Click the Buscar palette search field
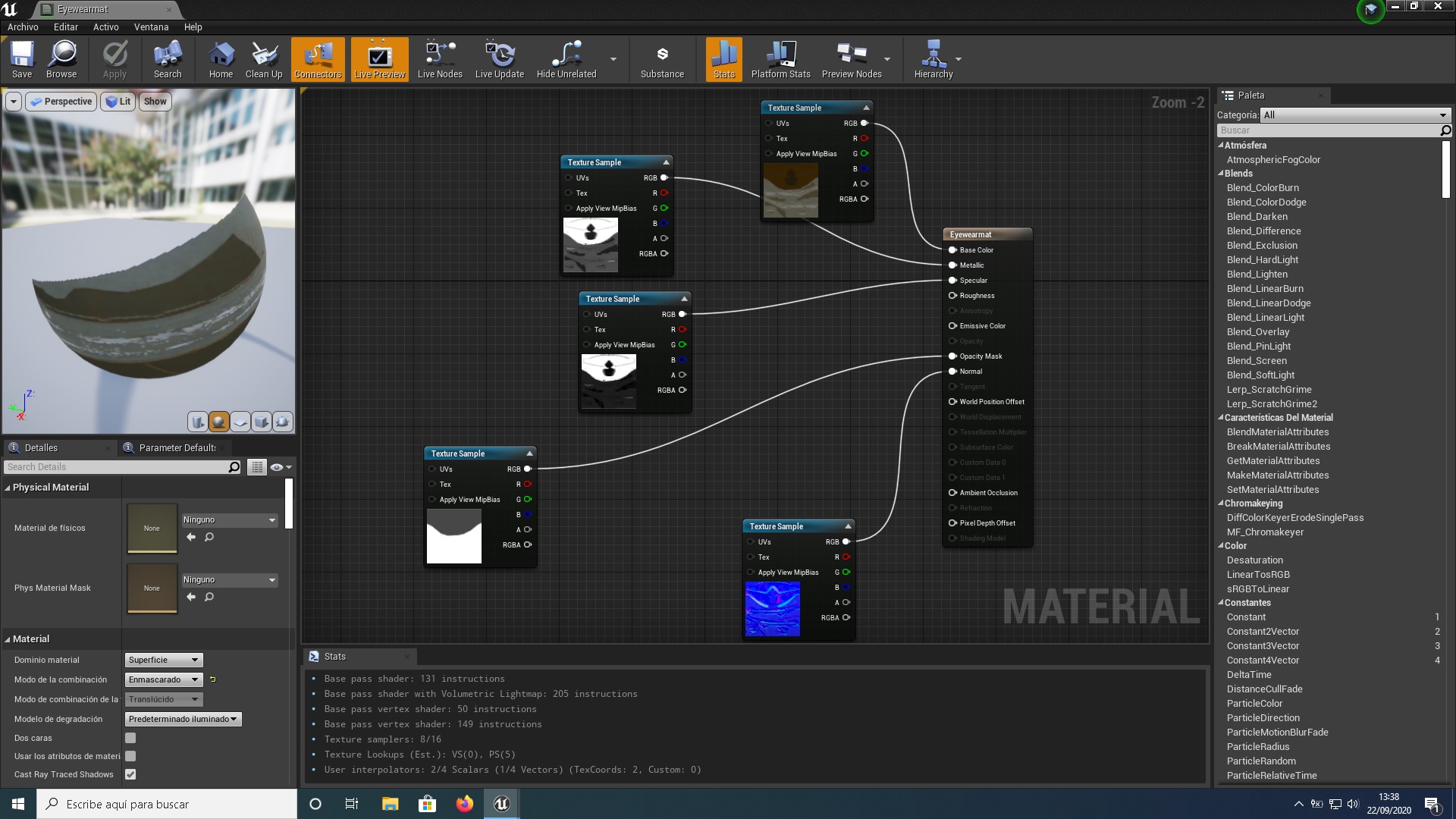The height and width of the screenshot is (819, 1456). 1327,130
